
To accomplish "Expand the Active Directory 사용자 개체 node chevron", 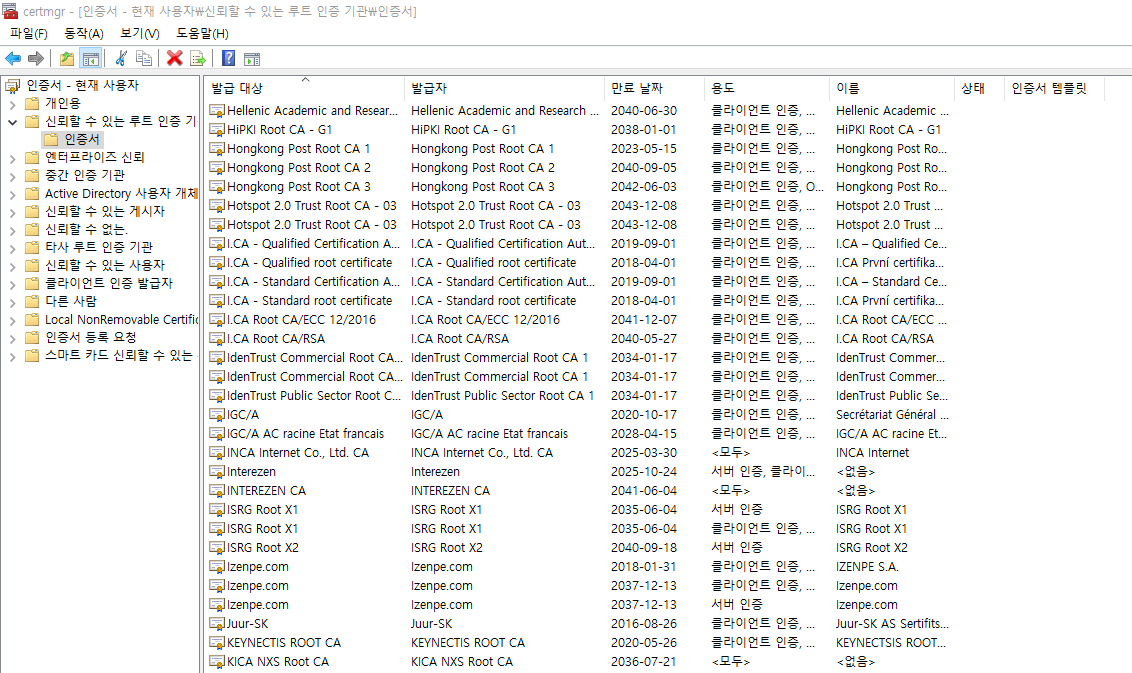I will (x=12, y=194).
